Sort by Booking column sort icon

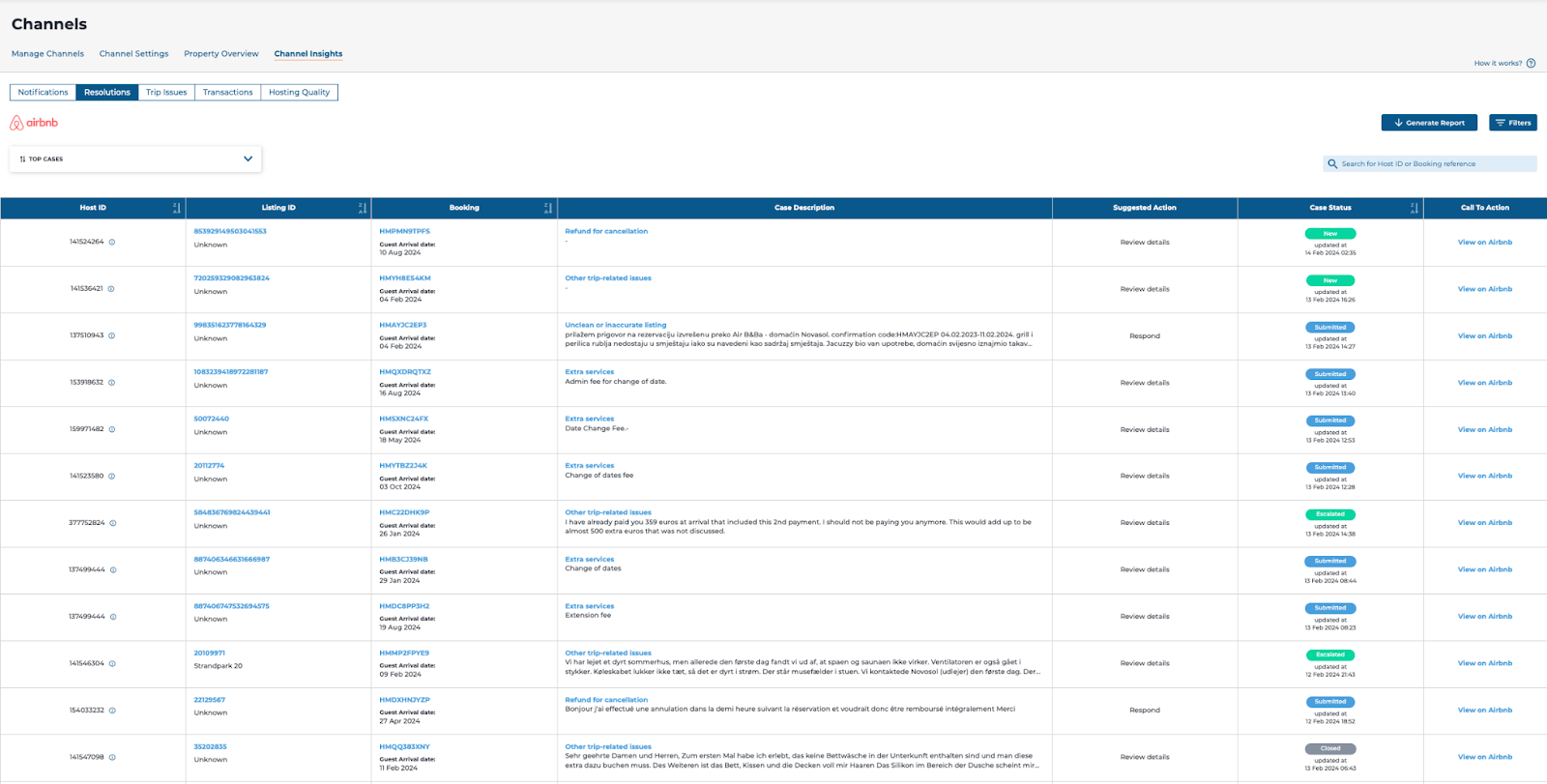click(547, 208)
